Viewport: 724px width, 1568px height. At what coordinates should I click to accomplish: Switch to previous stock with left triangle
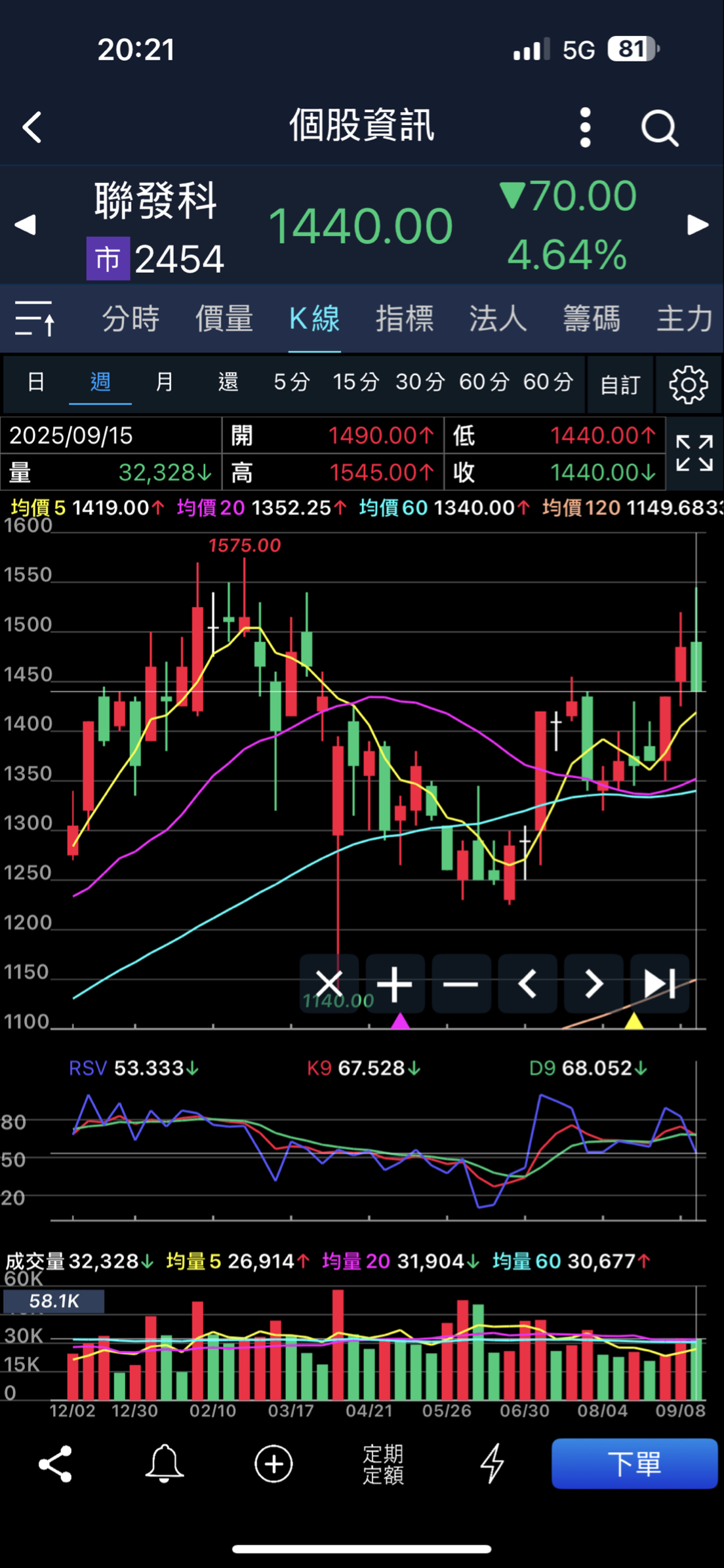(25, 225)
